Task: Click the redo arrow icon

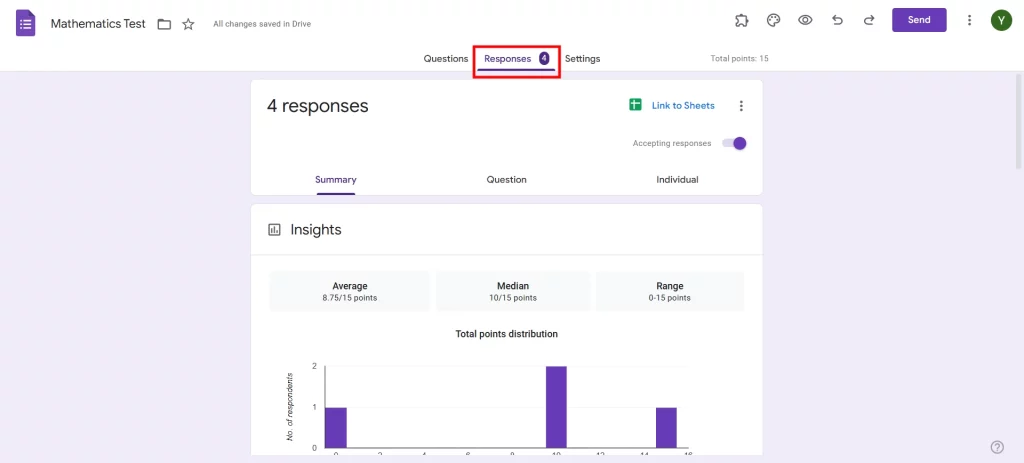Action: [869, 20]
